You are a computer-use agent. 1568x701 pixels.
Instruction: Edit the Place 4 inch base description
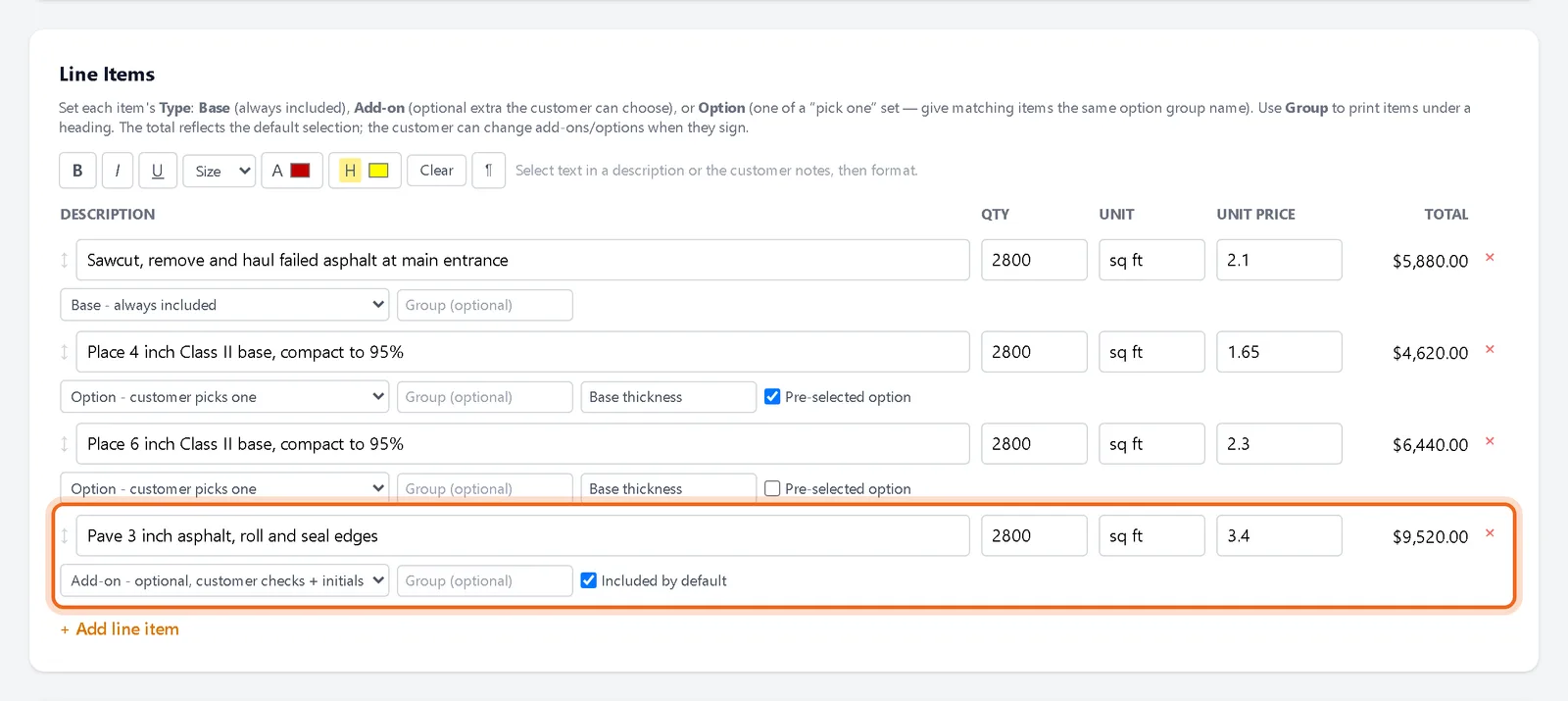522,352
